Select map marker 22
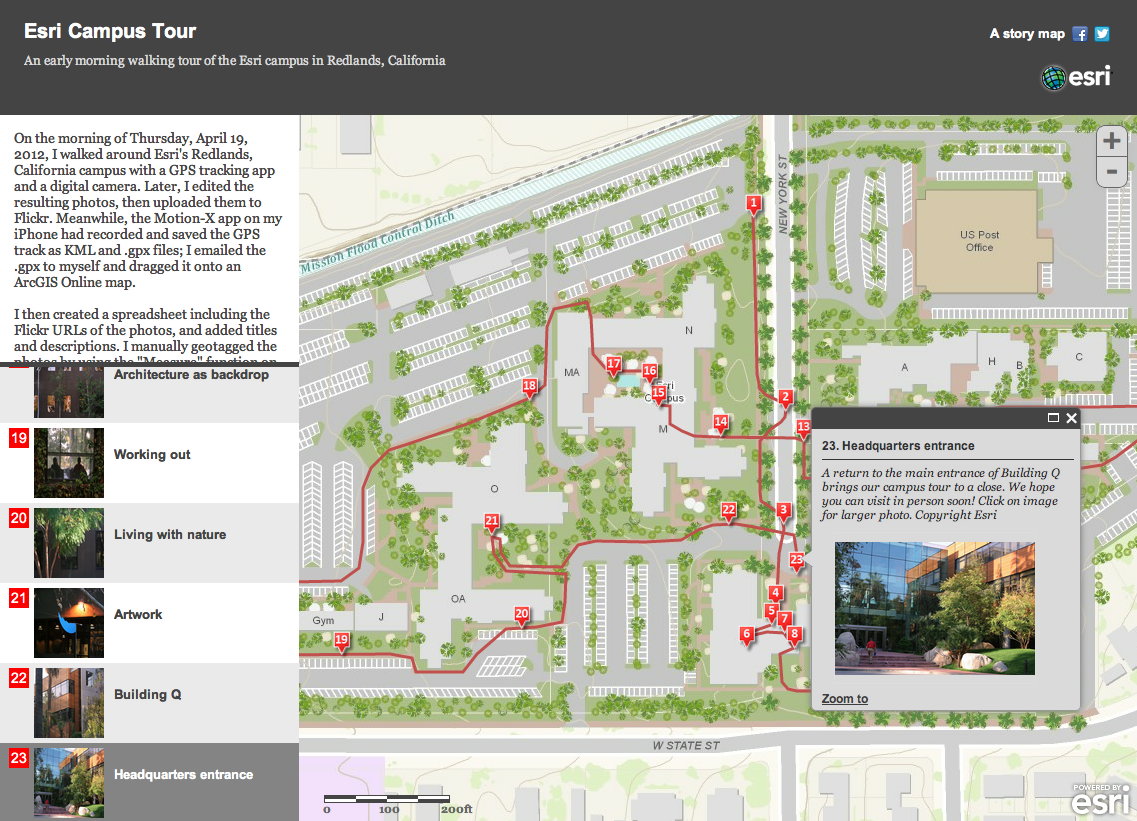 pos(729,511)
